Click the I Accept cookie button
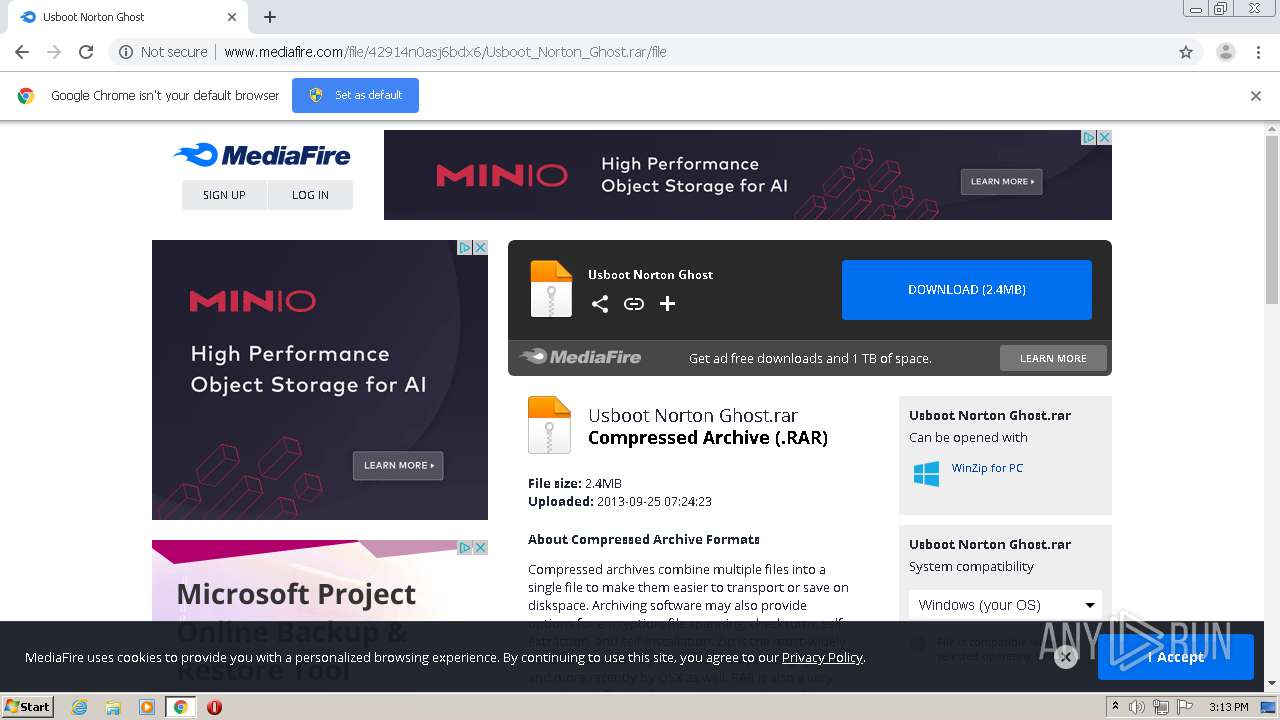This screenshot has width=1280, height=720. (x=1176, y=657)
